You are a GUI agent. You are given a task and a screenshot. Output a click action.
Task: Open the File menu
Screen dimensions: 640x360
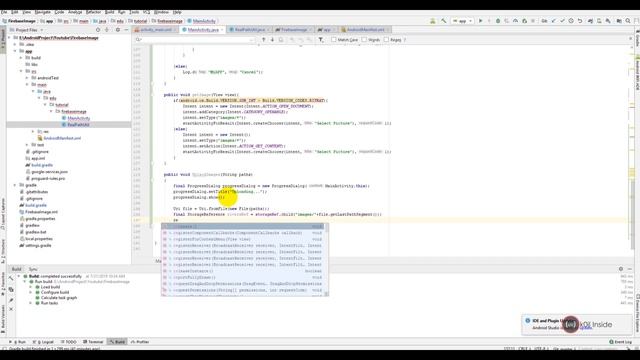point(4,12)
